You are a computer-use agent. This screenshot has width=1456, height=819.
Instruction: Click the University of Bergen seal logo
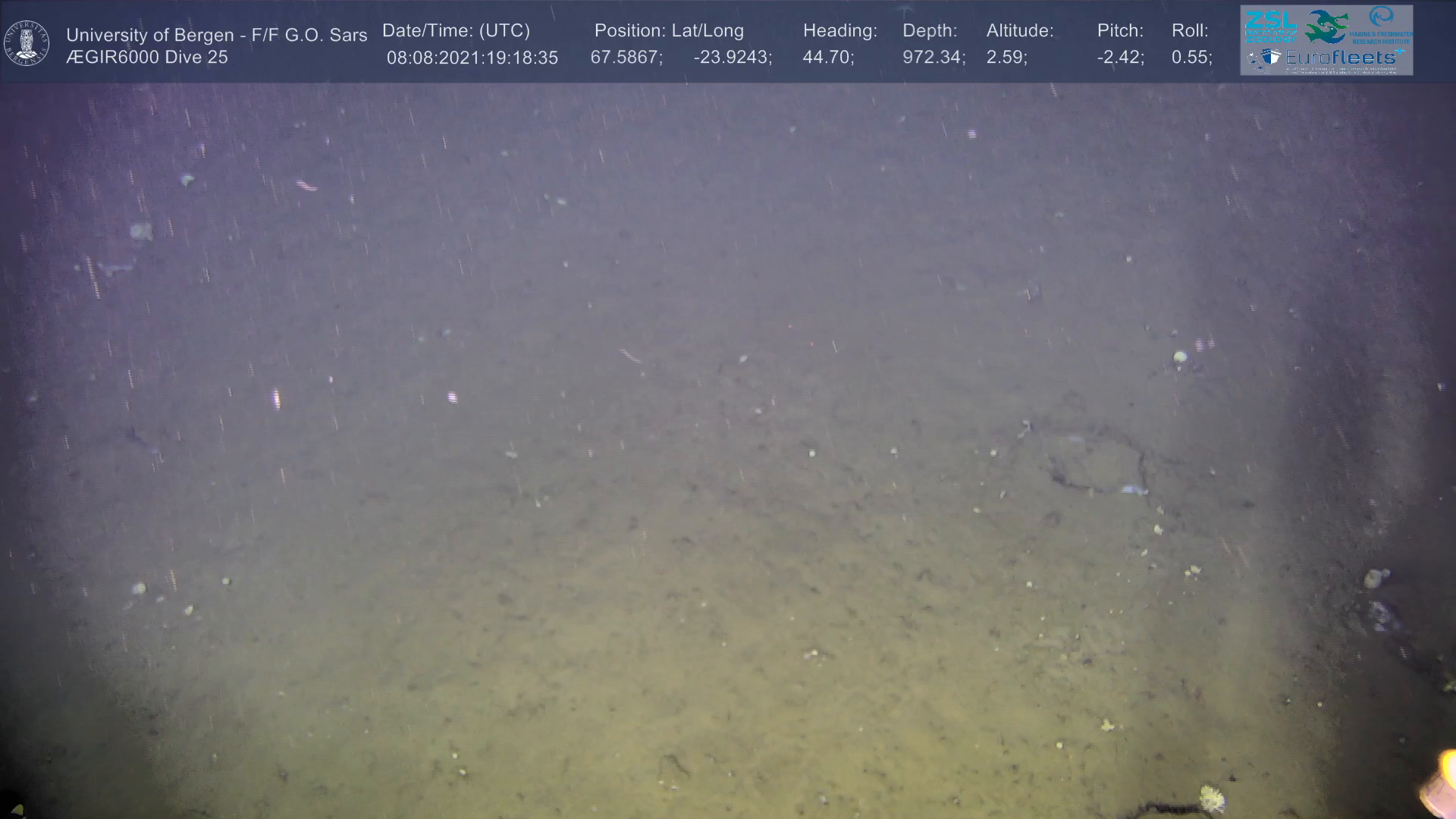point(27,43)
